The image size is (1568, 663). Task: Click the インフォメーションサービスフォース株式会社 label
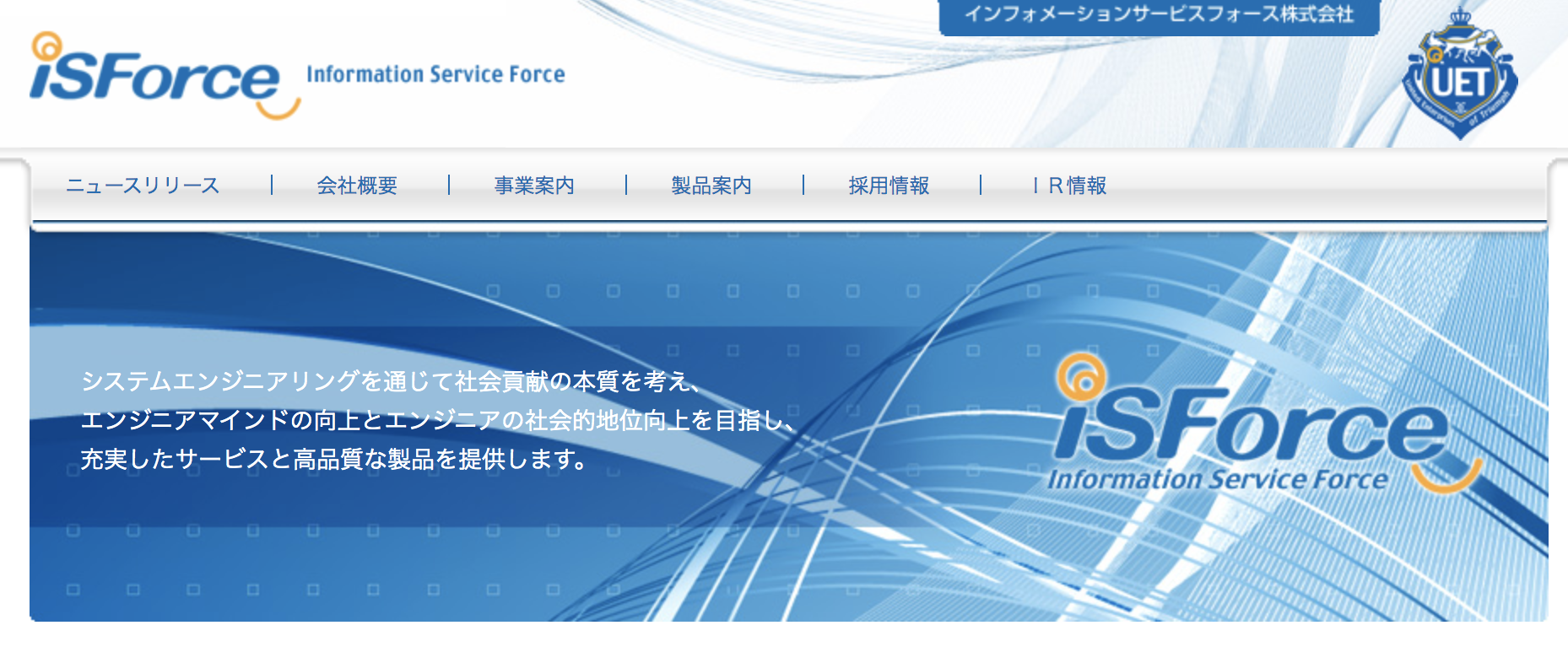click(1159, 15)
